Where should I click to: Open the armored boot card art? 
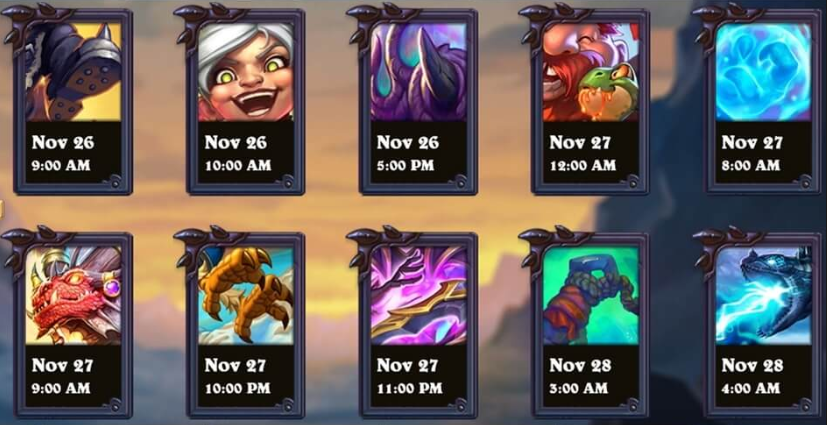(x=73, y=72)
